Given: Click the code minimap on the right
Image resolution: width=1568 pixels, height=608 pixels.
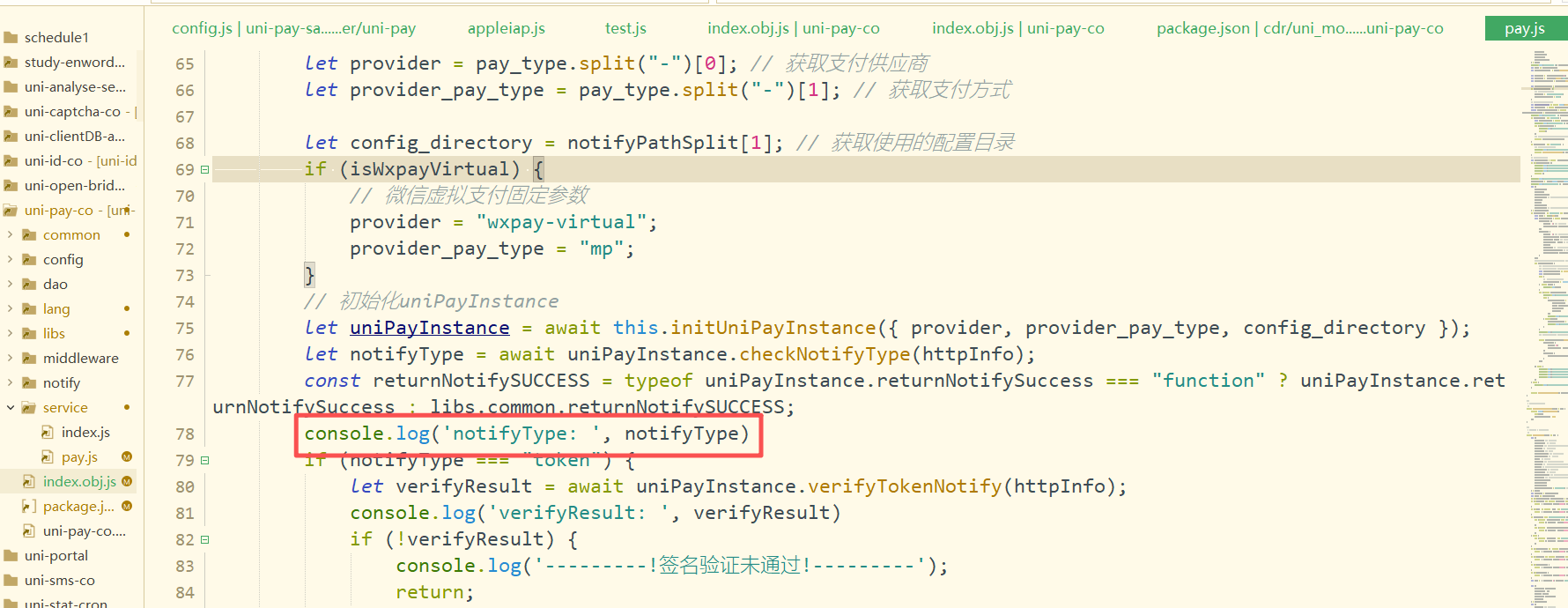Looking at the screenshot, I should coord(1548,308).
